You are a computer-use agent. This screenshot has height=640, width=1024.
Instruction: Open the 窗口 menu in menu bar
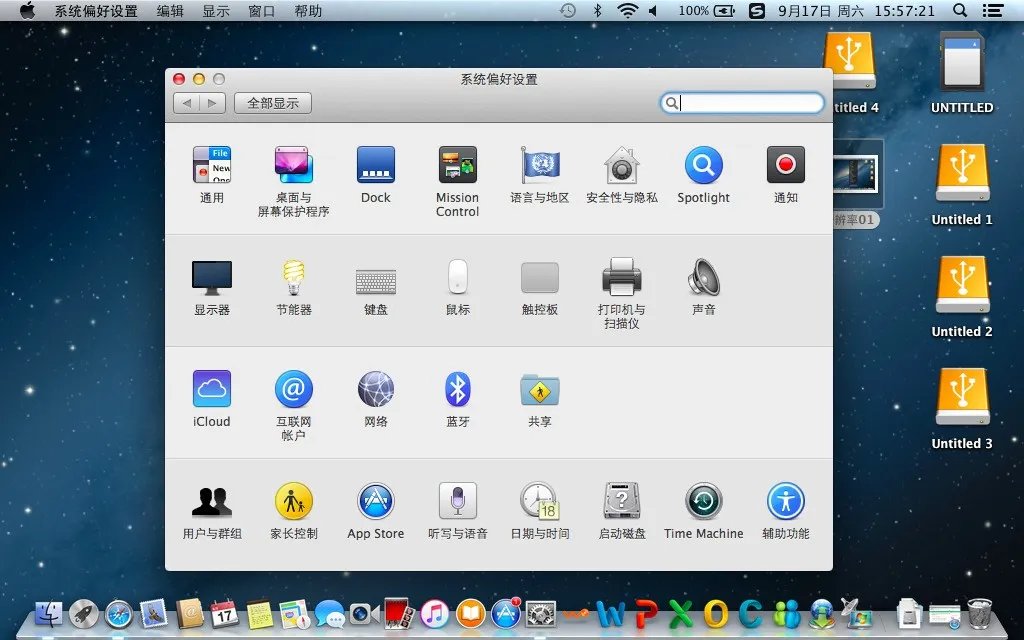tap(261, 11)
